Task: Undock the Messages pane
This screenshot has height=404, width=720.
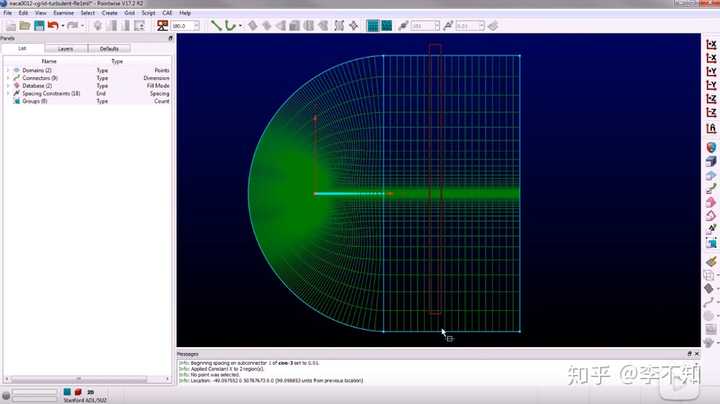Action: tap(689, 354)
